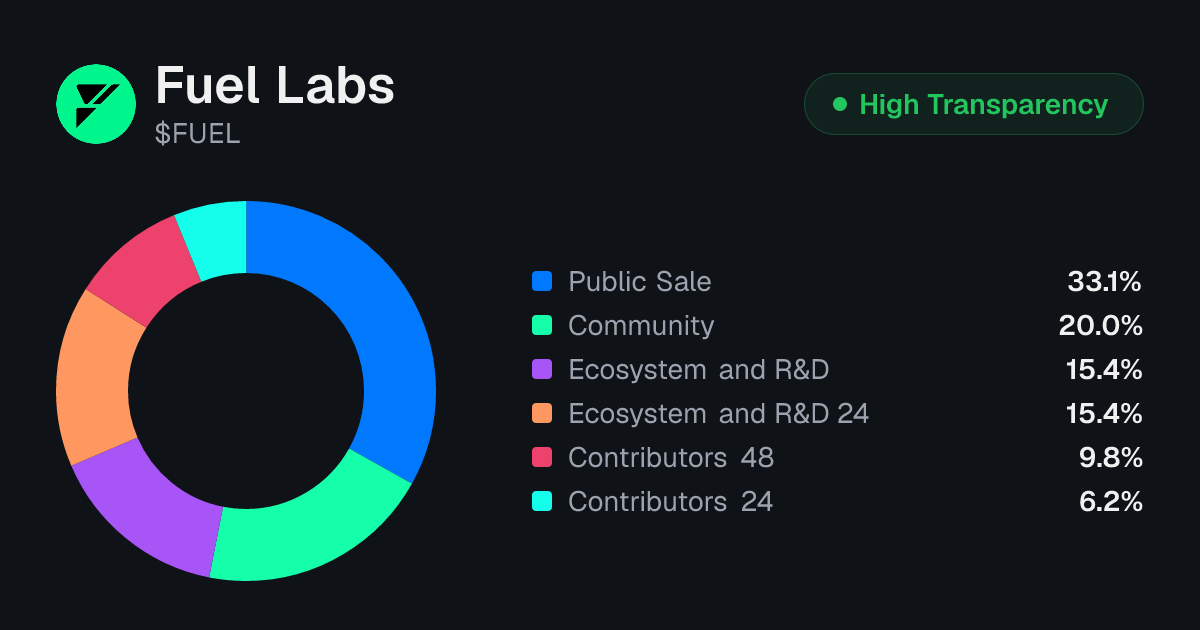The width and height of the screenshot is (1200, 630).
Task: Click the cyan Contributors 24 swatch
Action: [x=542, y=502]
